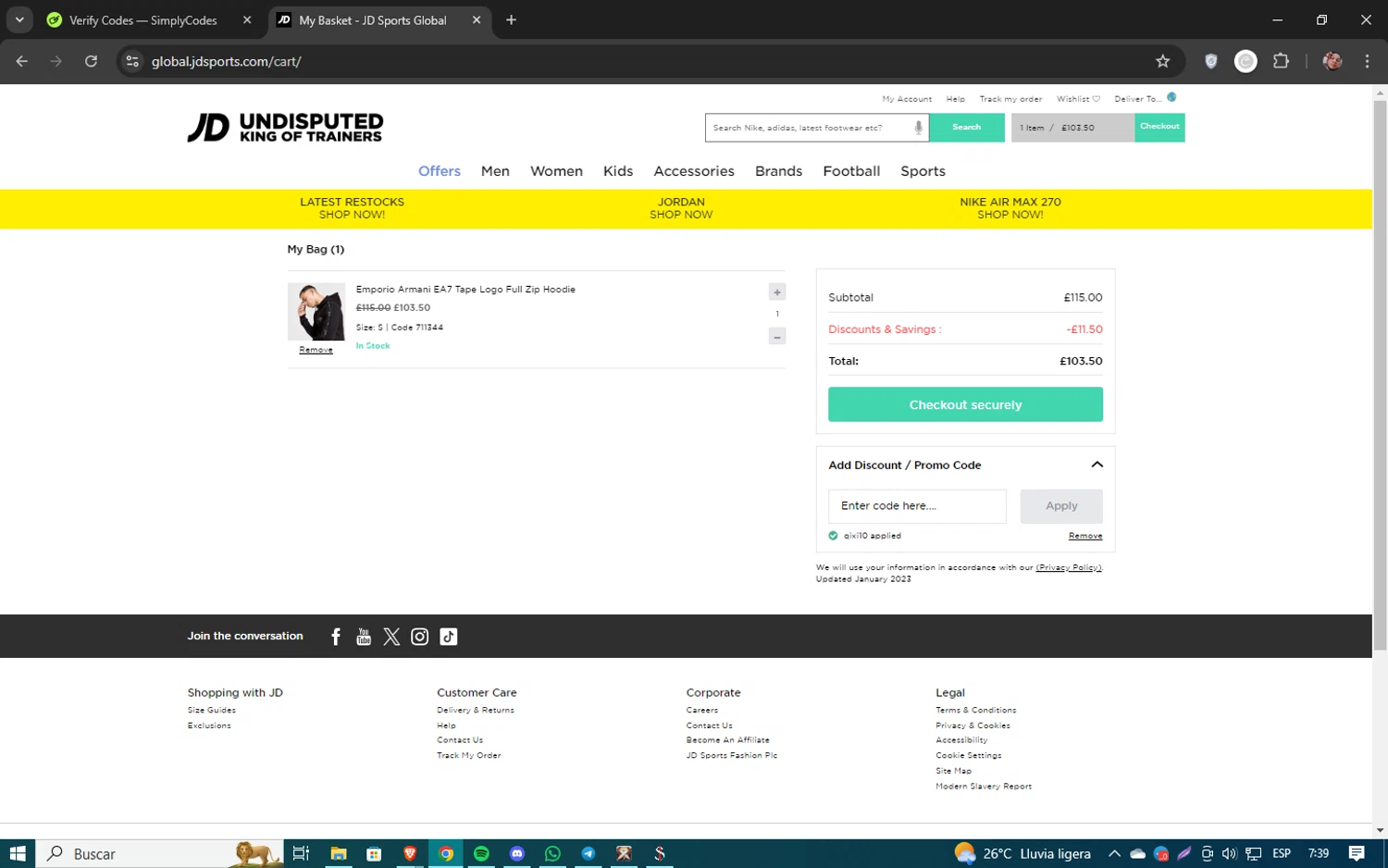
Task: Open the Football menu
Action: pyautogui.click(x=851, y=171)
